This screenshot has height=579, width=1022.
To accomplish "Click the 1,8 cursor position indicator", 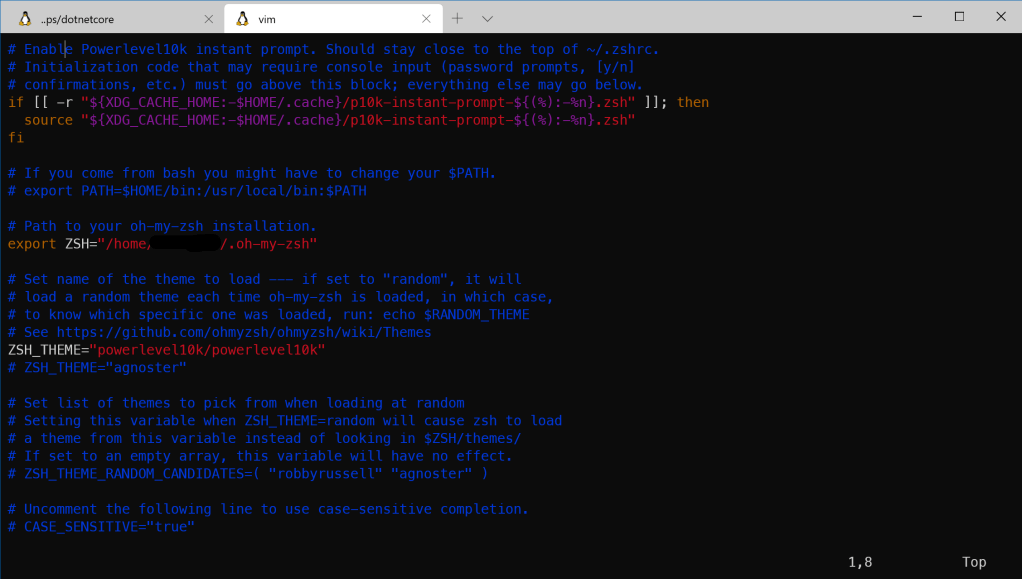I will coord(860,562).
